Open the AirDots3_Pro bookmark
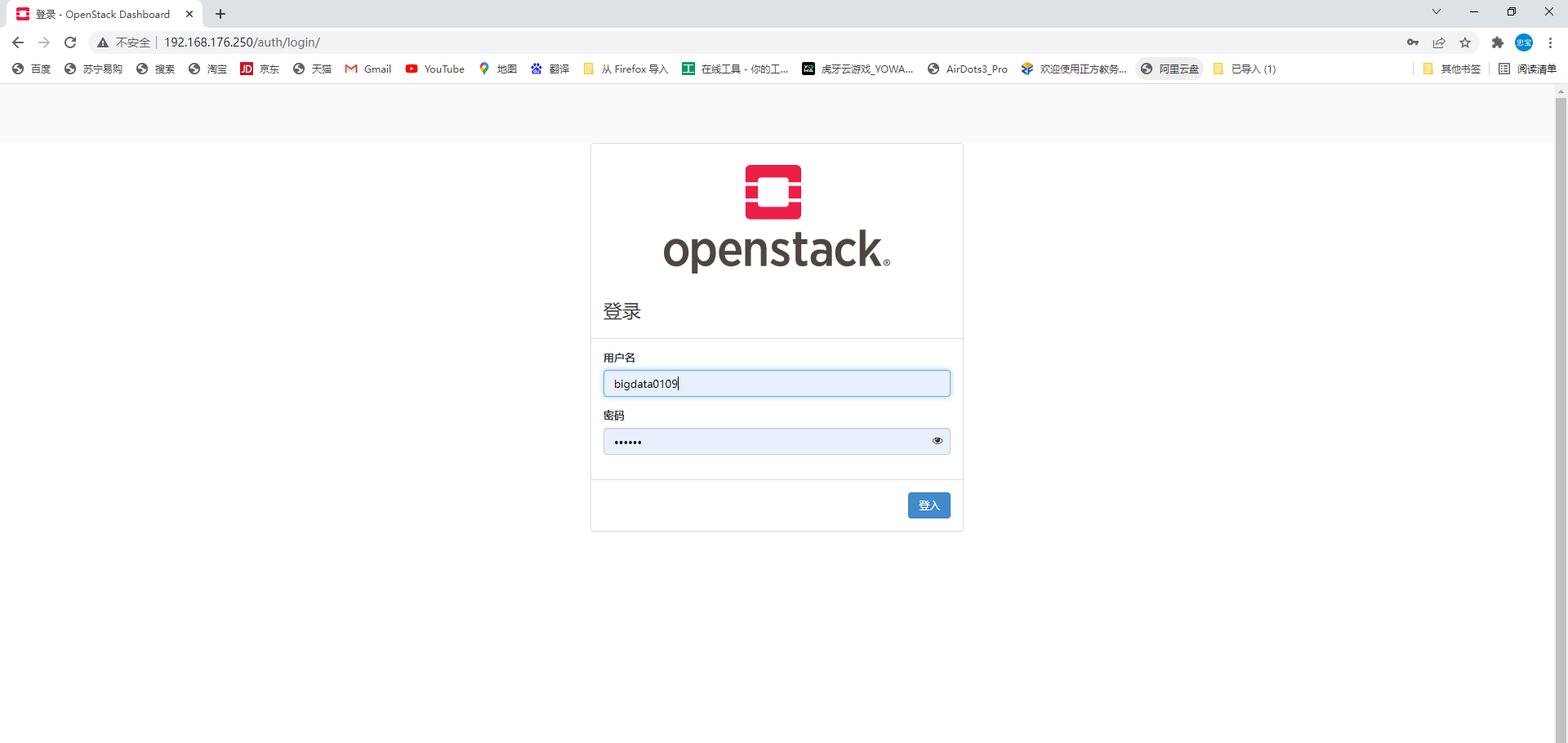This screenshot has width=1568, height=743. [968, 69]
